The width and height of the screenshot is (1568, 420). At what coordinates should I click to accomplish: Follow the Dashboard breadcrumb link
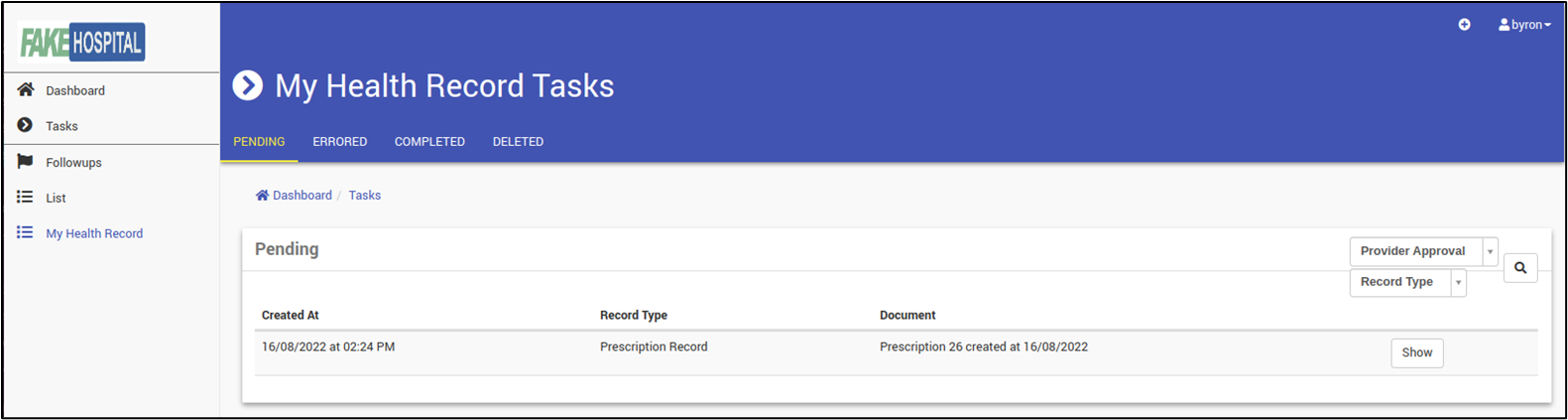pyautogui.click(x=294, y=196)
